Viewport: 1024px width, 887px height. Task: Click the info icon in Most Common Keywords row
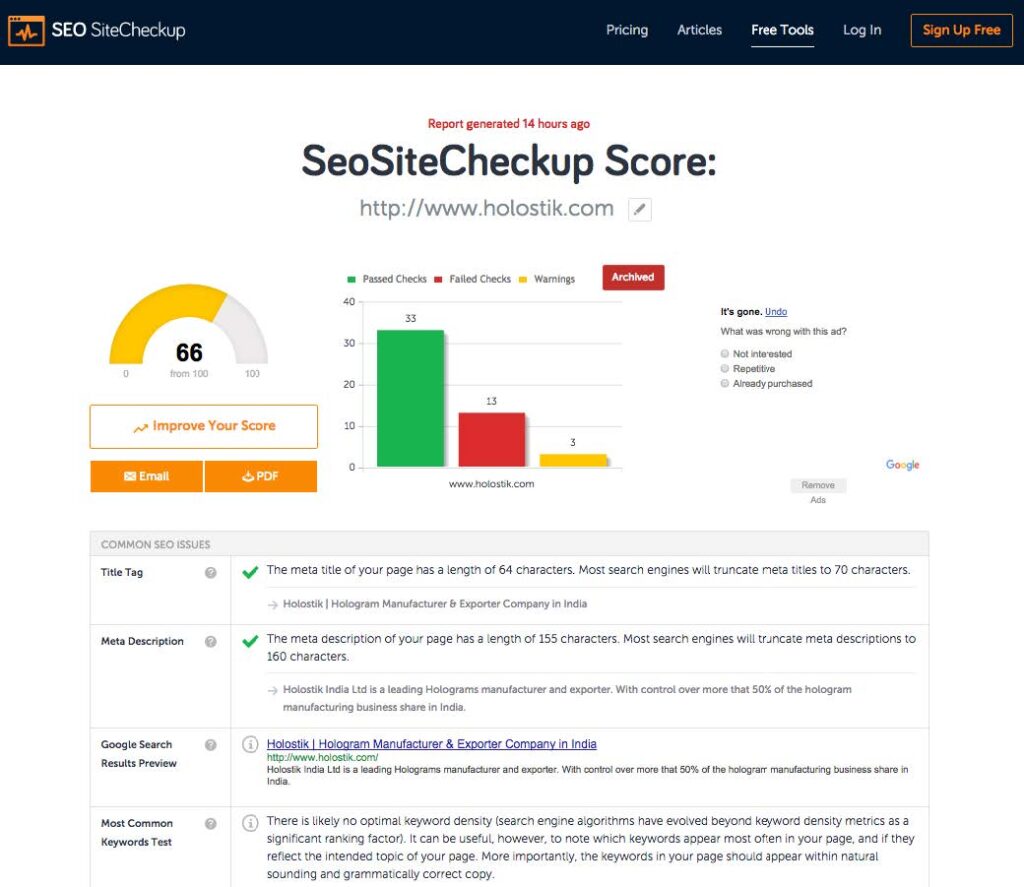pyautogui.click(x=249, y=823)
